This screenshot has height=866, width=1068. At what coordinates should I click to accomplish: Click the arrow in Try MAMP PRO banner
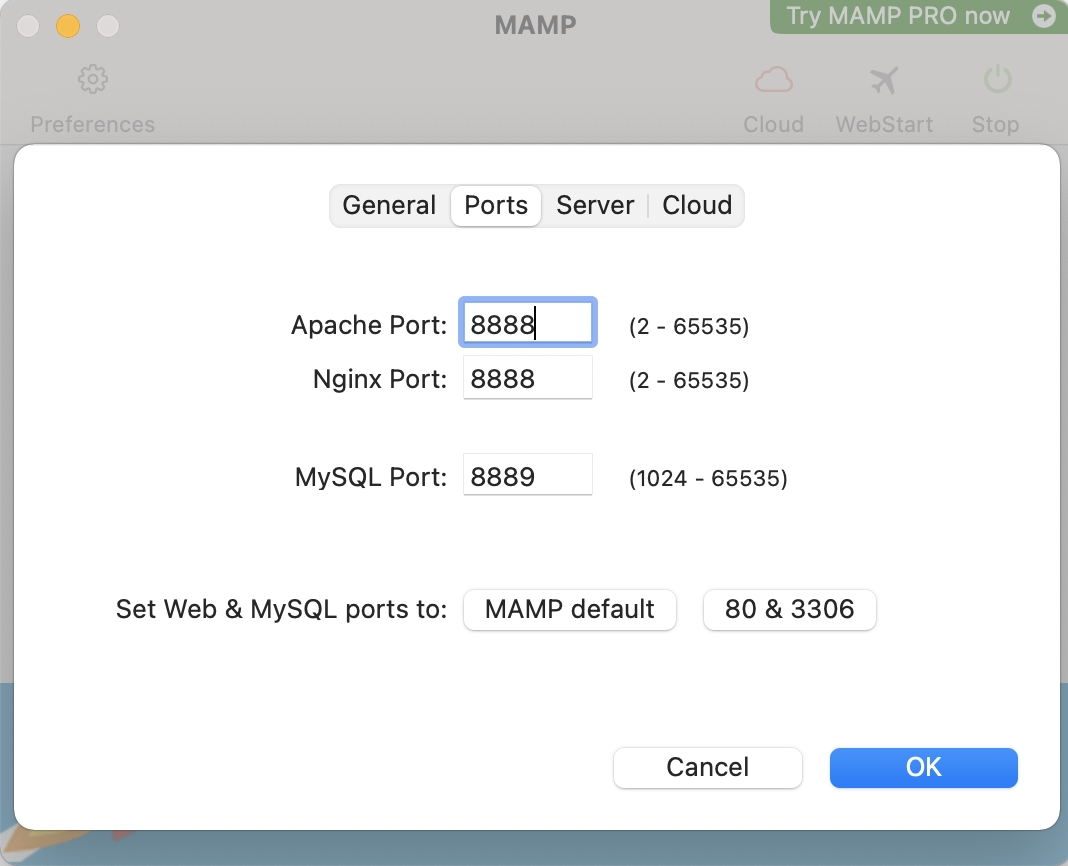coord(1043,16)
